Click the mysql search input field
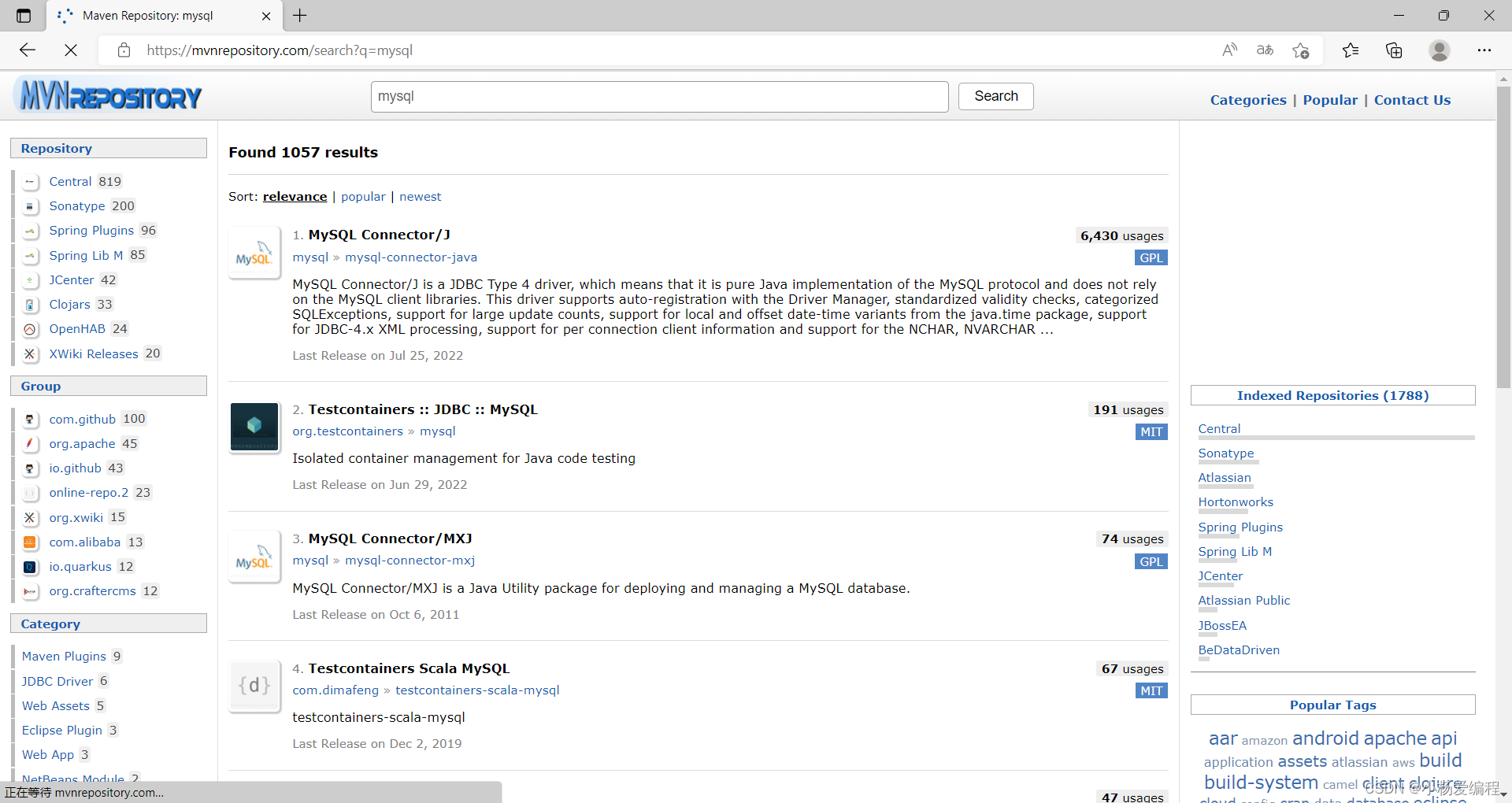Screen dimensions: 1512x803 coord(659,96)
